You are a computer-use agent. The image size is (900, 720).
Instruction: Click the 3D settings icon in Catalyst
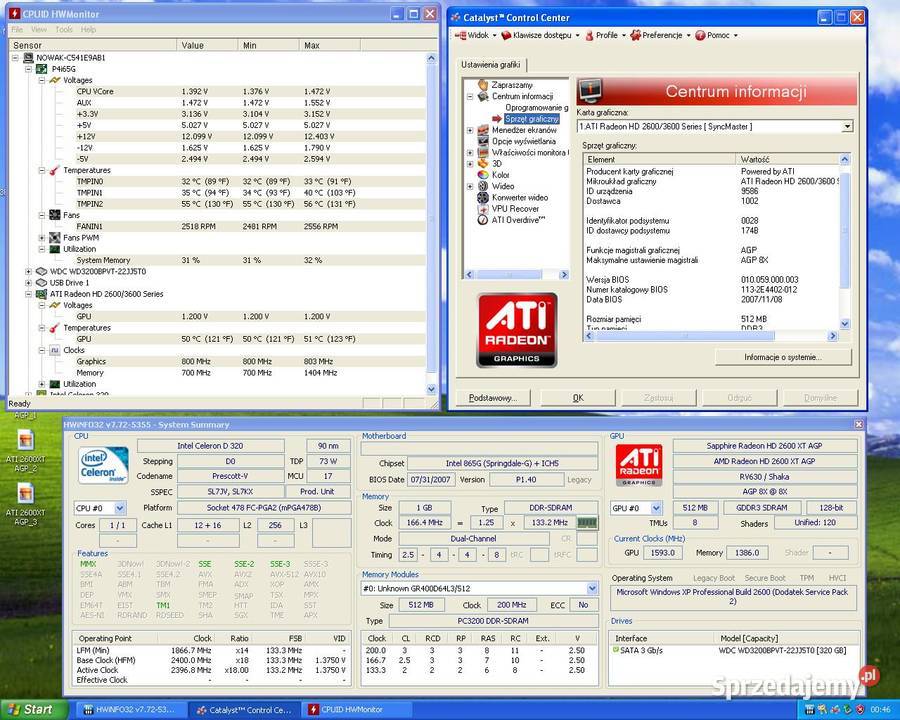pyautogui.click(x=483, y=164)
